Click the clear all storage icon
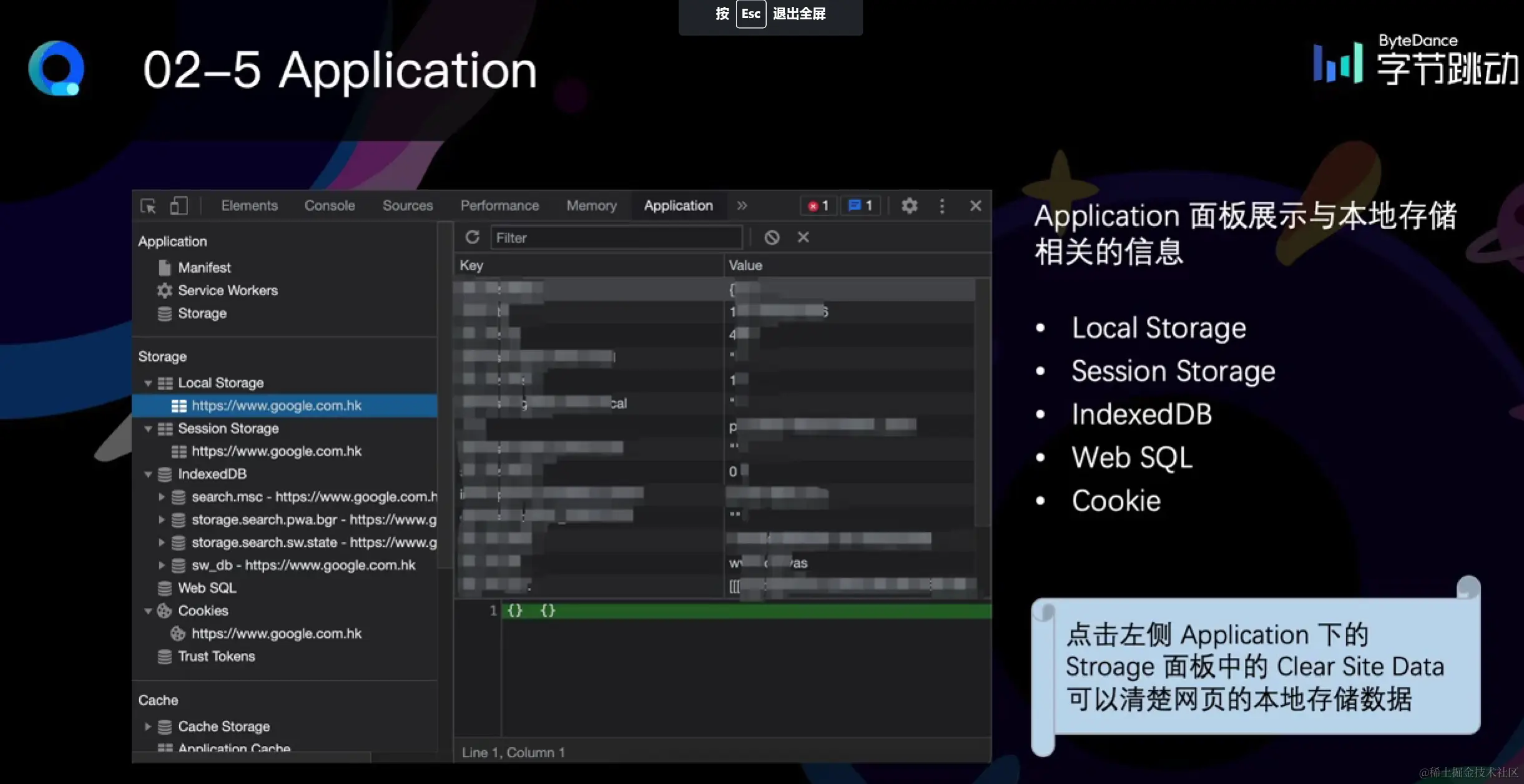 click(772, 237)
